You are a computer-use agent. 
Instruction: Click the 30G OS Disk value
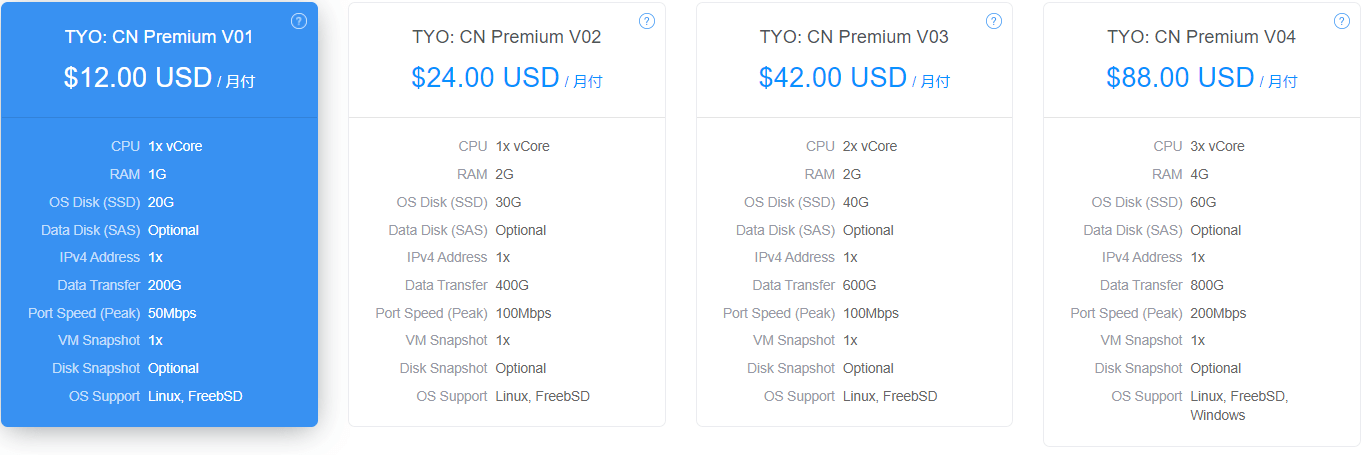[508, 202]
